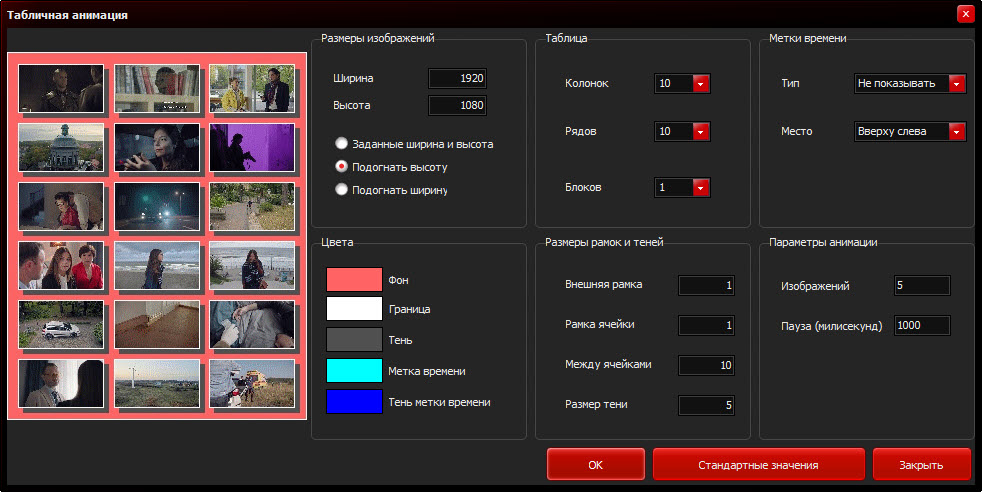982x492 pixels.
Task: Select the 'Заданные ширина и высота' radio option
Action: point(342,144)
